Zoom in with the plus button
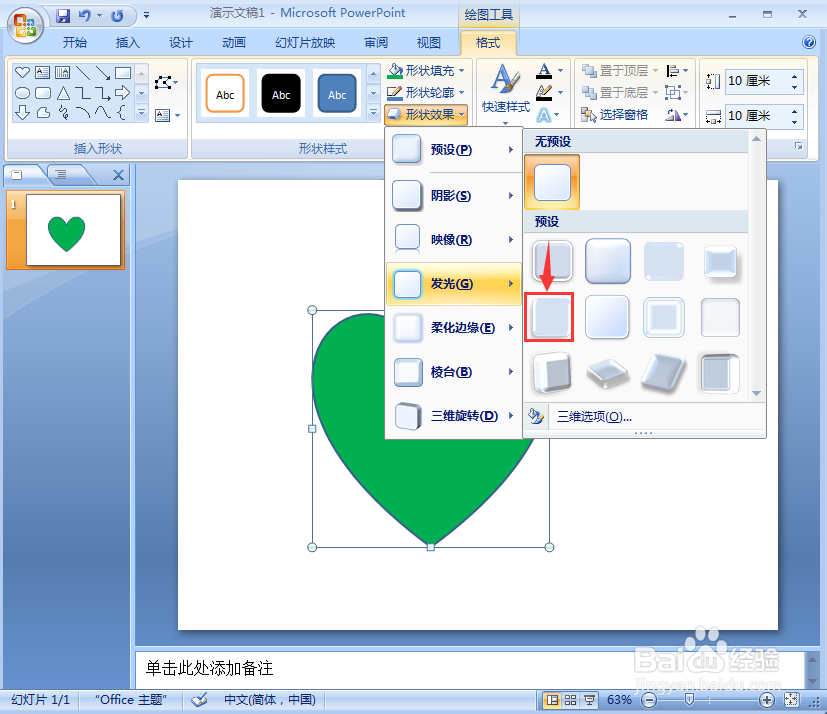 click(766, 700)
